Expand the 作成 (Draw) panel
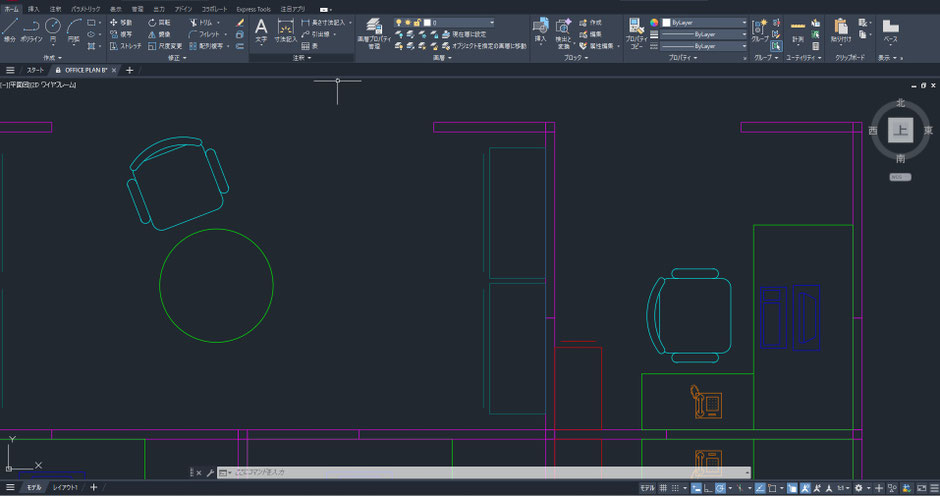The height and width of the screenshot is (496, 940). click(x=52, y=58)
